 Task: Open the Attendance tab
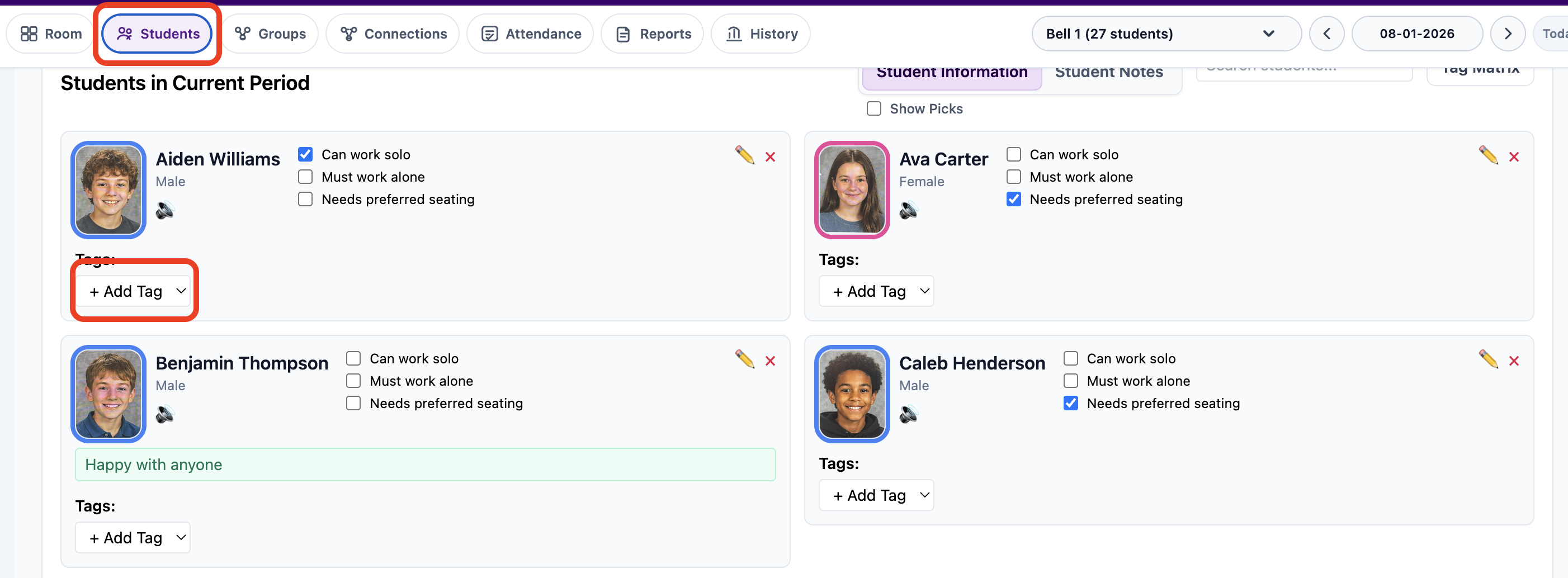coord(530,34)
